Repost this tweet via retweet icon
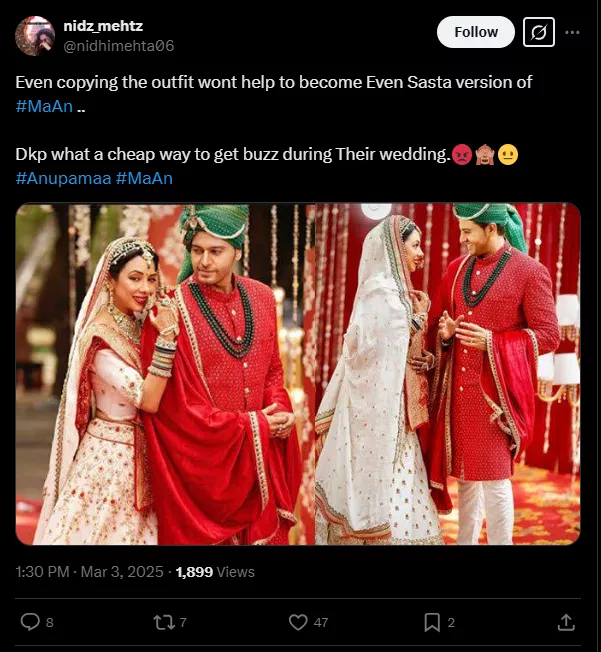 (162, 622)
